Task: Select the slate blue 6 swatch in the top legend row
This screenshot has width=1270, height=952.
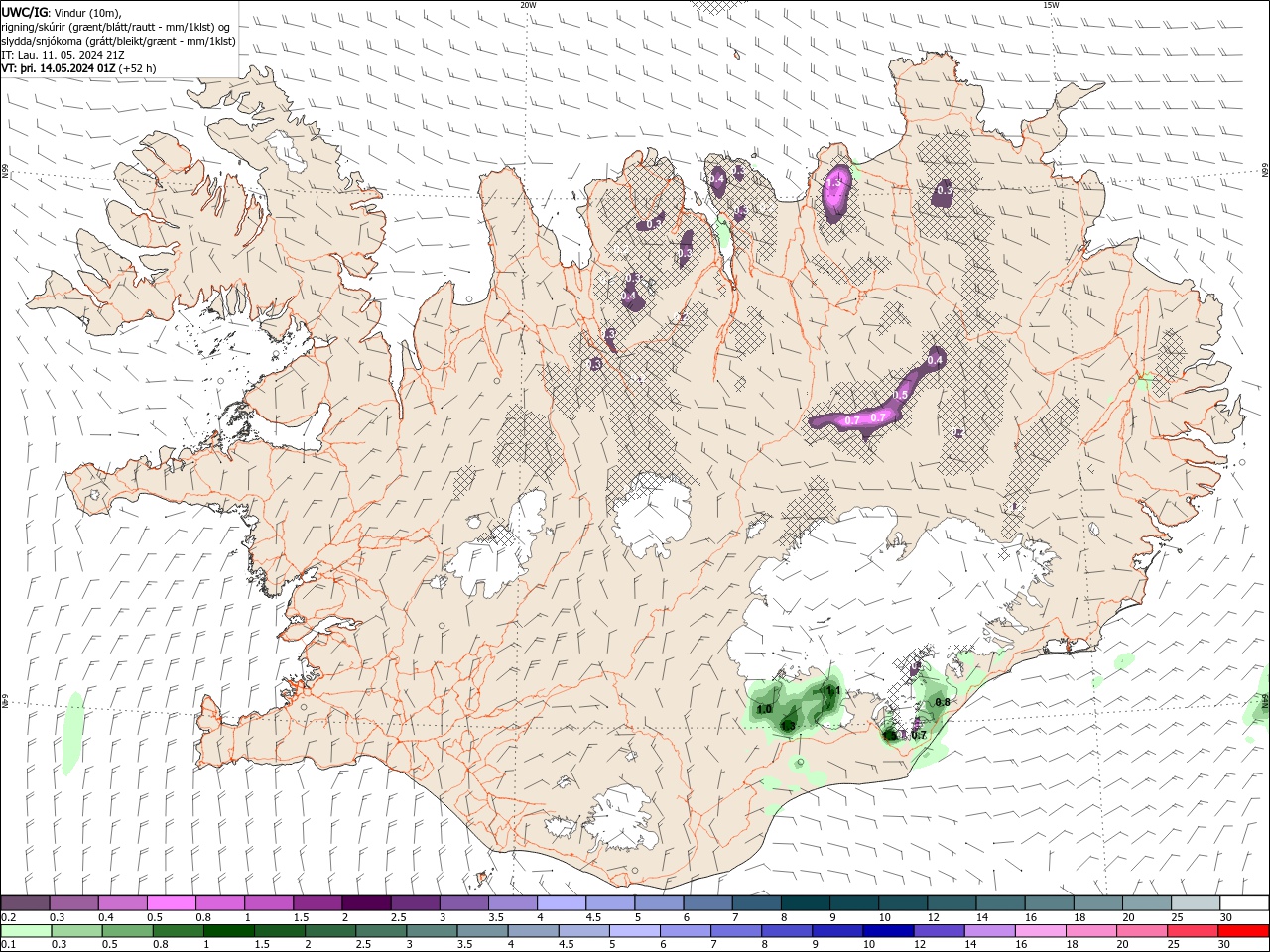Action: [x=707, y=902]
